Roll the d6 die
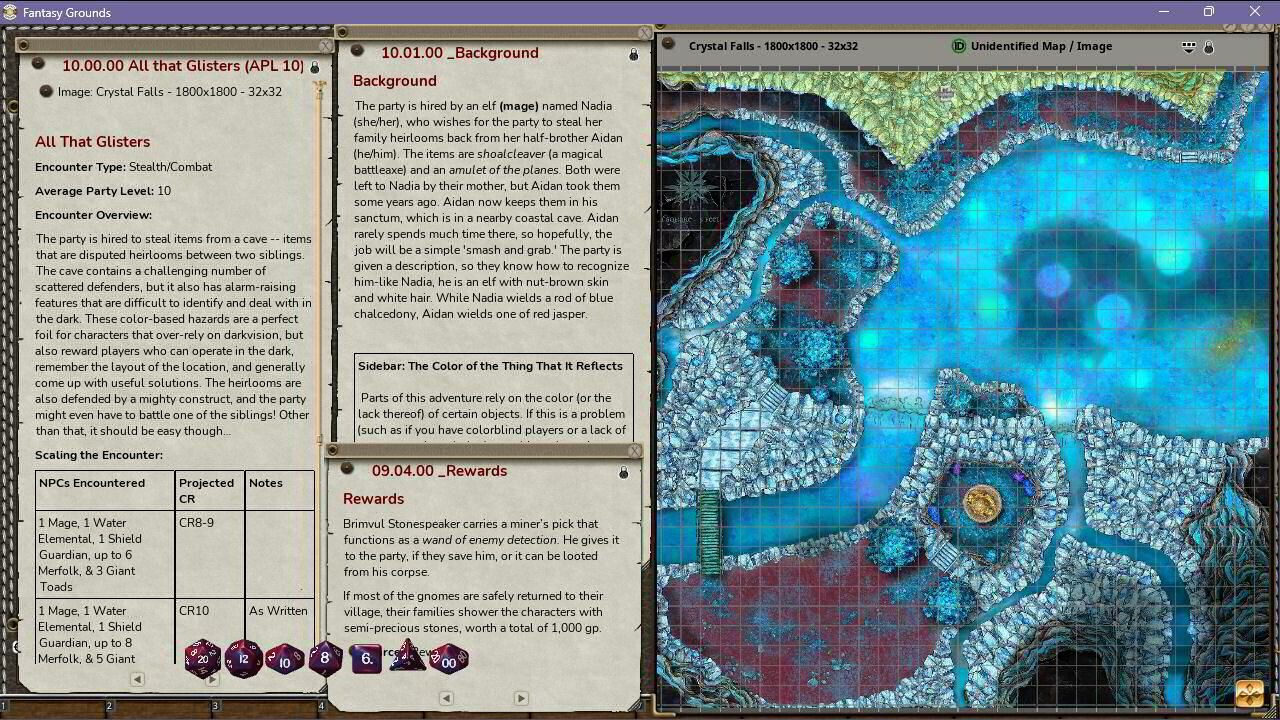 [x=366, y=657]
